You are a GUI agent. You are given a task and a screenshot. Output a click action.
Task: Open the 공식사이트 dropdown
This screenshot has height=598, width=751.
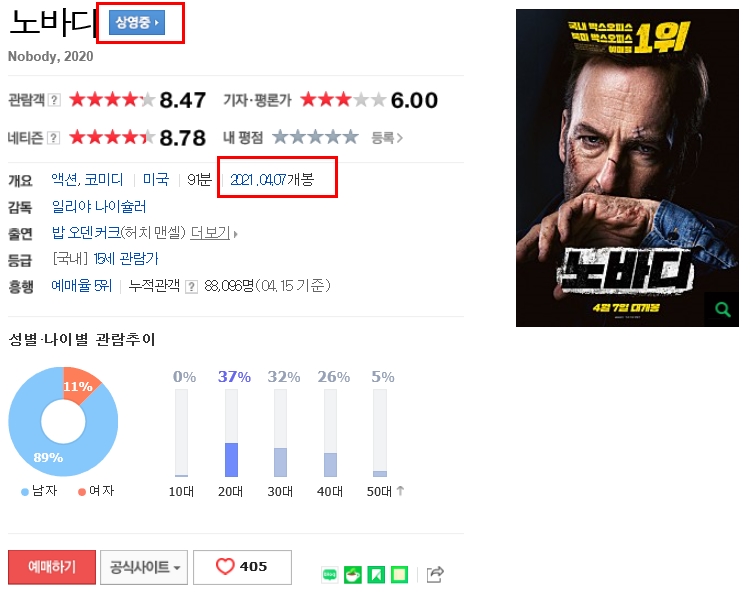144,567
